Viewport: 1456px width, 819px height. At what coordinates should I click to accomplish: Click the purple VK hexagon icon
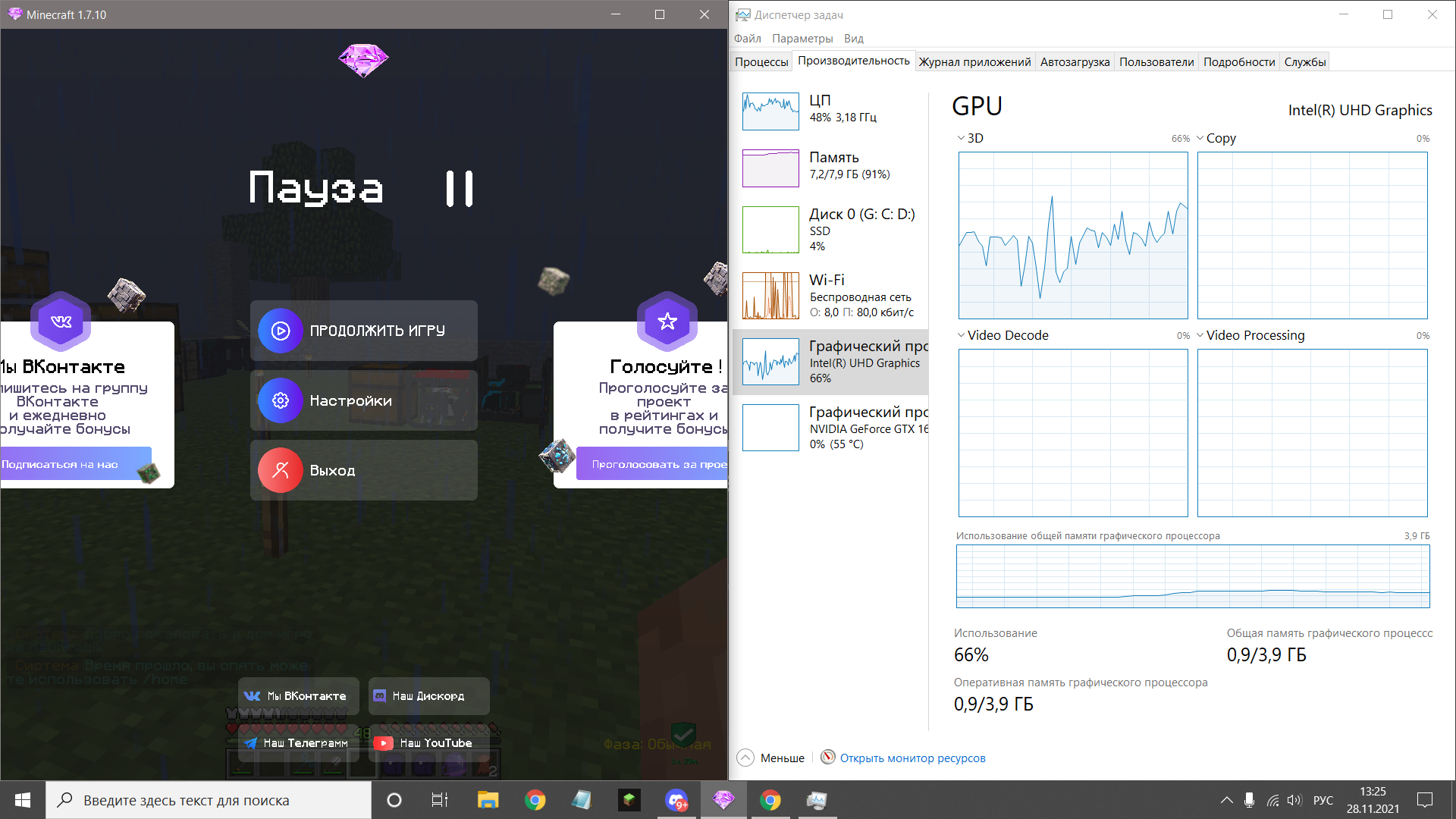pyautogui.click(x=61, y=322)
